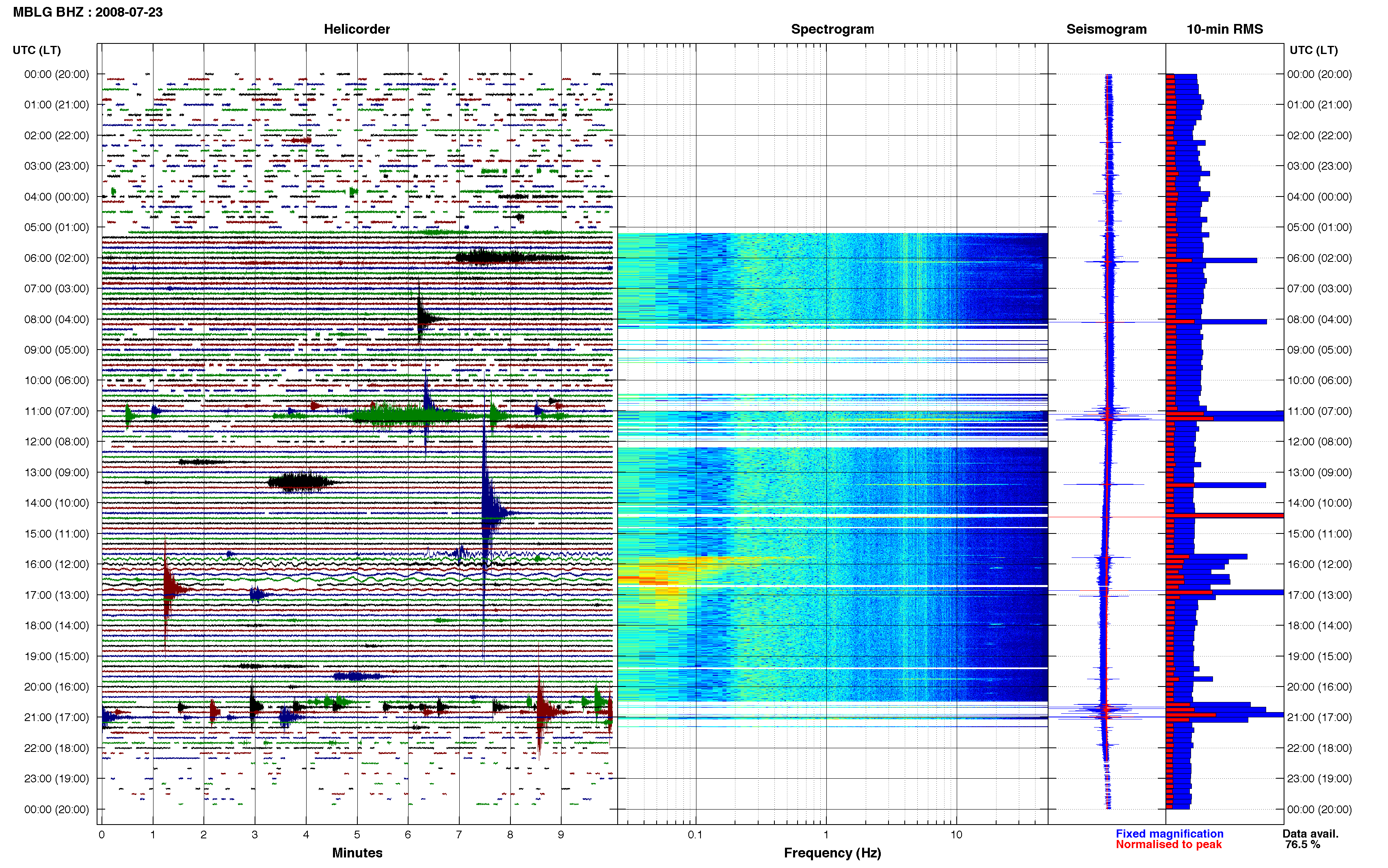The height and width of the screenshot is (868, 1388).
Task: Click left time label 21:00 (17:00)
Action: (56, 717)
